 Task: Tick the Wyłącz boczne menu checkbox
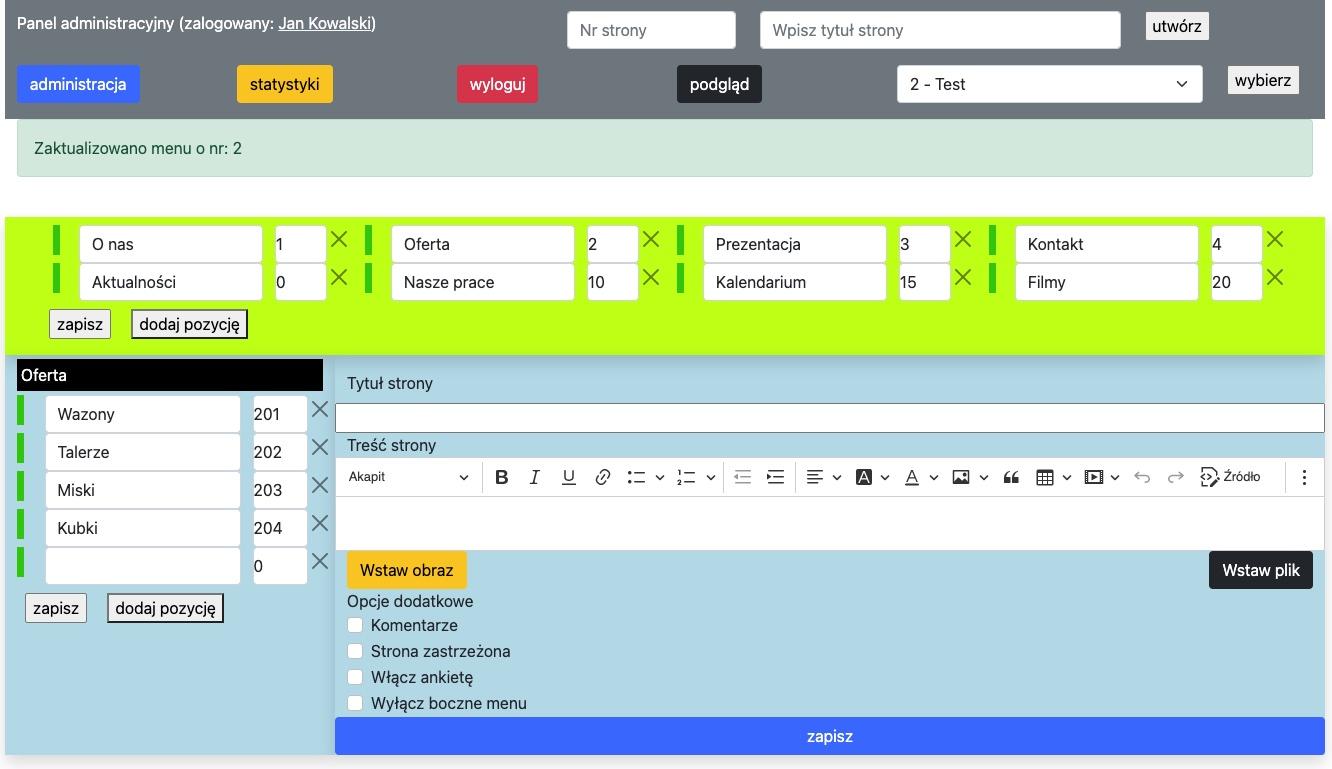[355, 703]
